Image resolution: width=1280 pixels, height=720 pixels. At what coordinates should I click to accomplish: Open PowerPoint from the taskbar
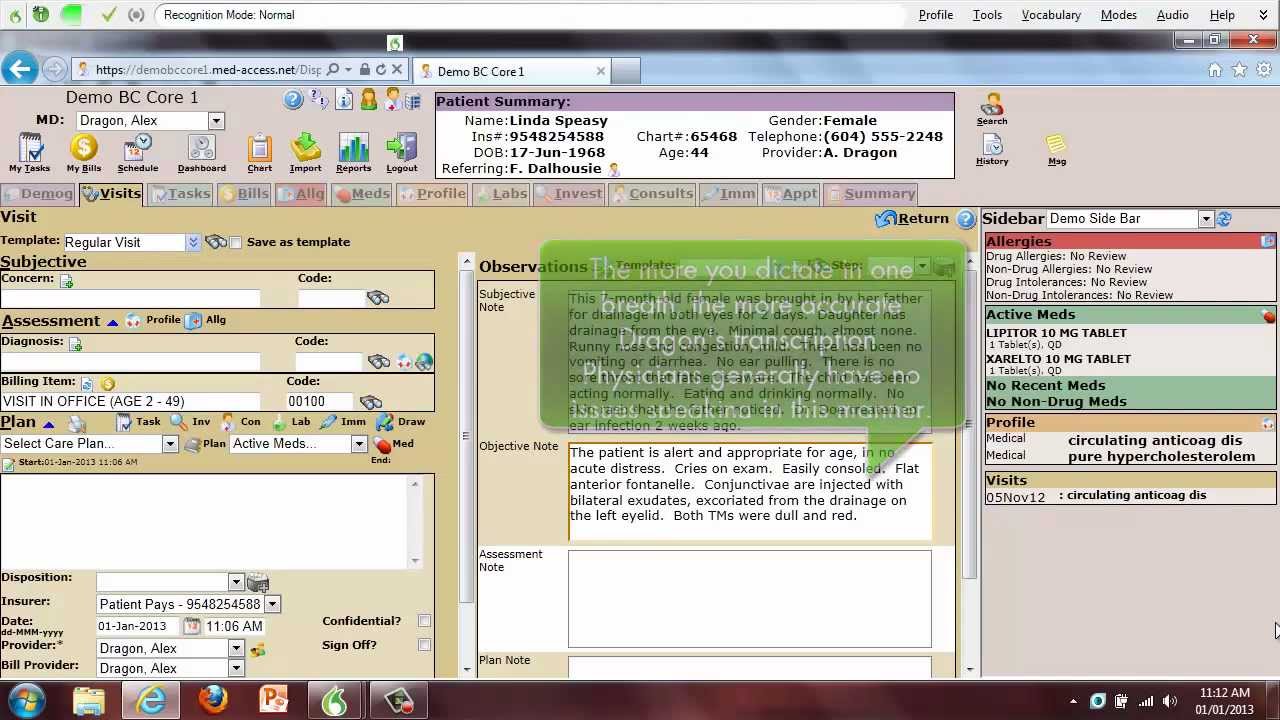coord(274,700)
